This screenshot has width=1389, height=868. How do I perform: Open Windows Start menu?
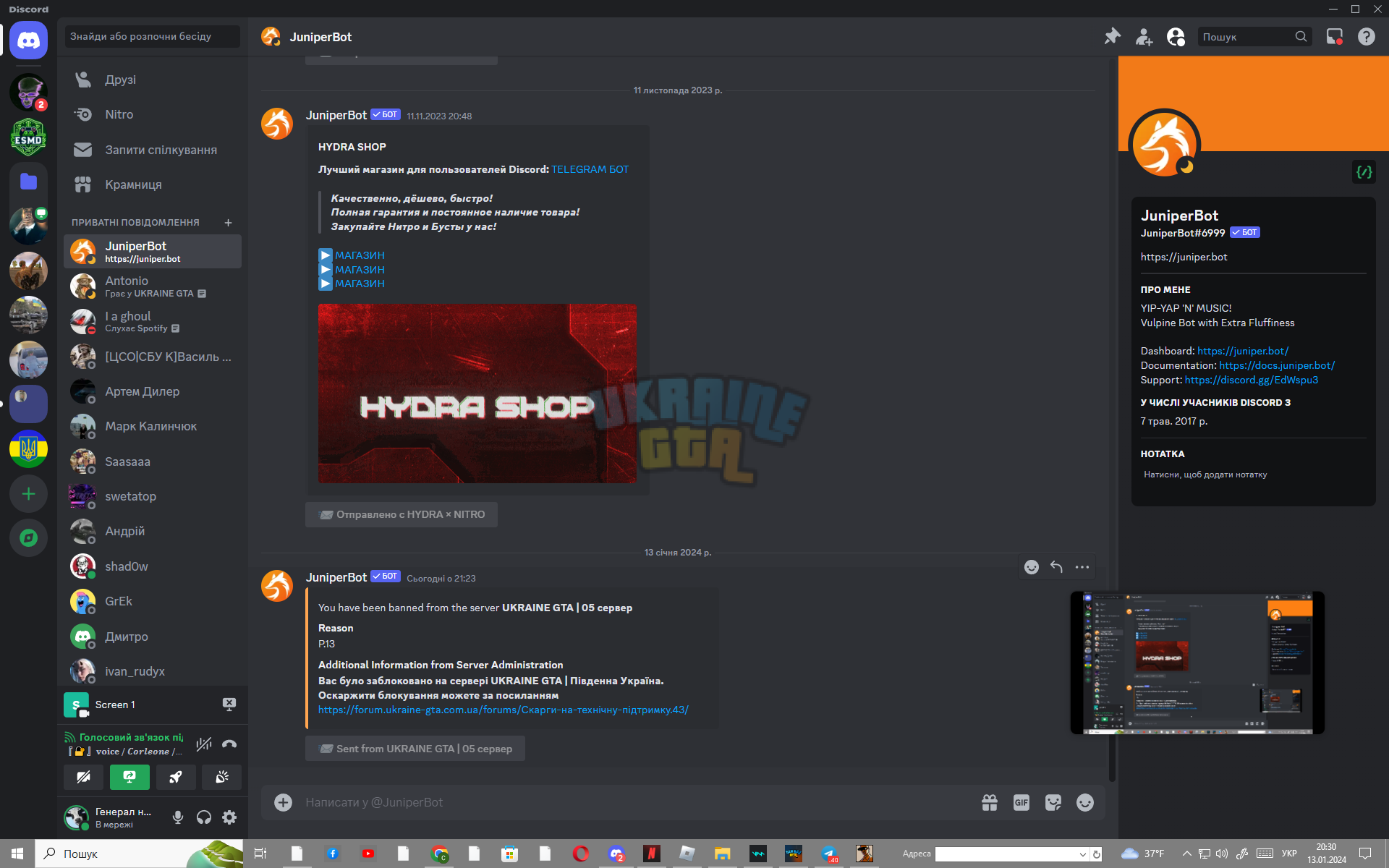click(x=17, y=854)
